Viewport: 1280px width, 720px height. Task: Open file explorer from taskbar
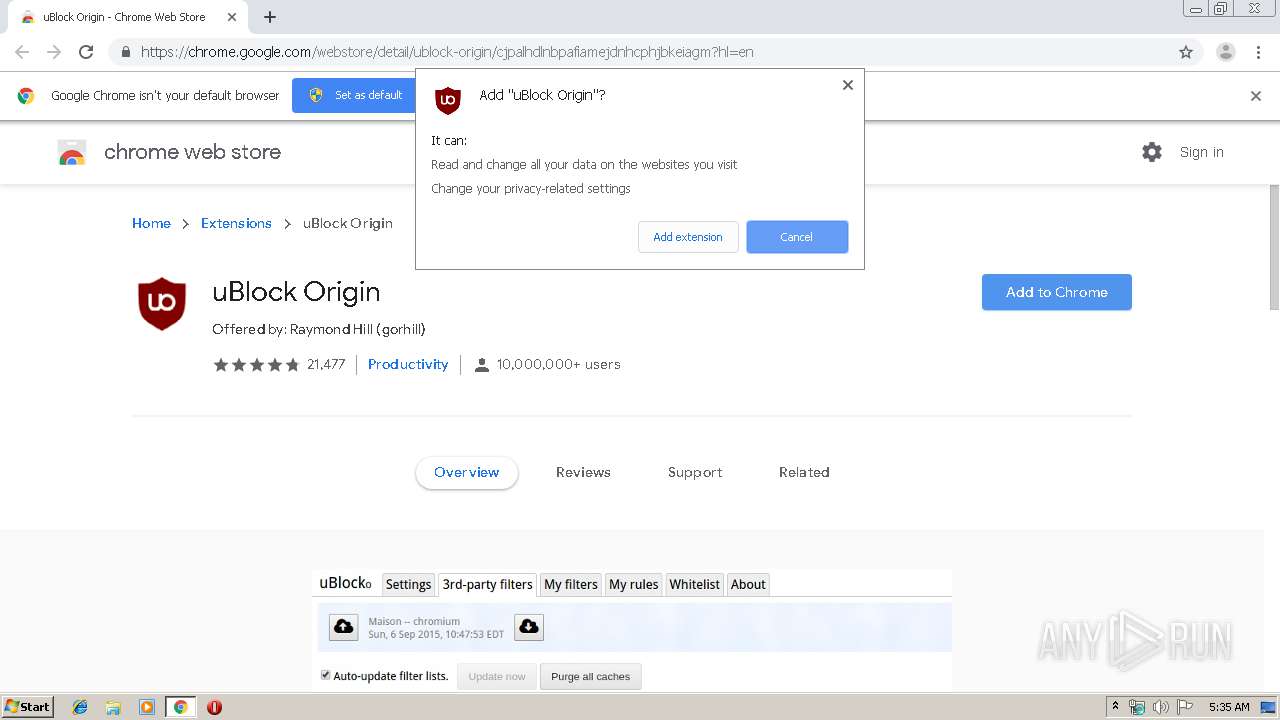coord(113,707)
